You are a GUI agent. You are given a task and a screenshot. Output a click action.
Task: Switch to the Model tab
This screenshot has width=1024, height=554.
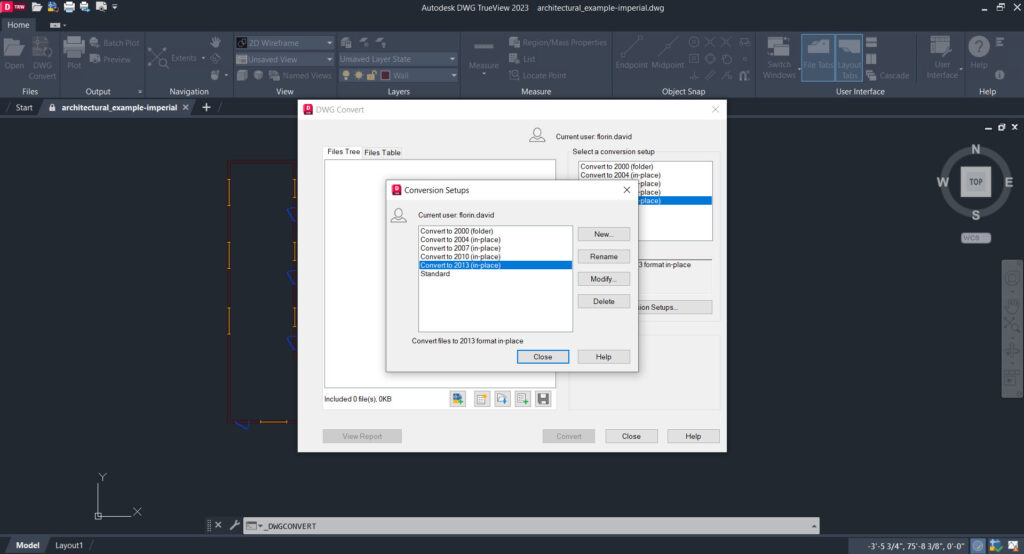coord(27,545)
